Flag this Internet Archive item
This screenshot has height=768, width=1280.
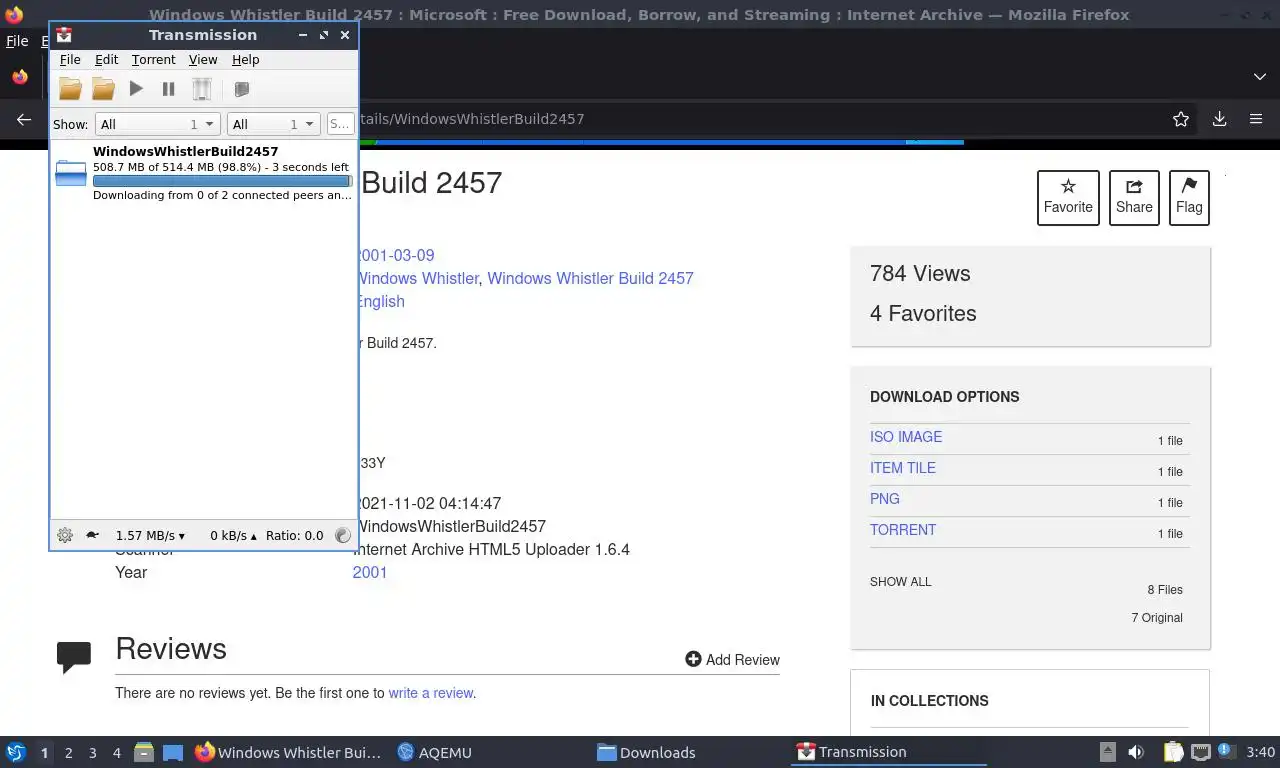coord(1189,198)
